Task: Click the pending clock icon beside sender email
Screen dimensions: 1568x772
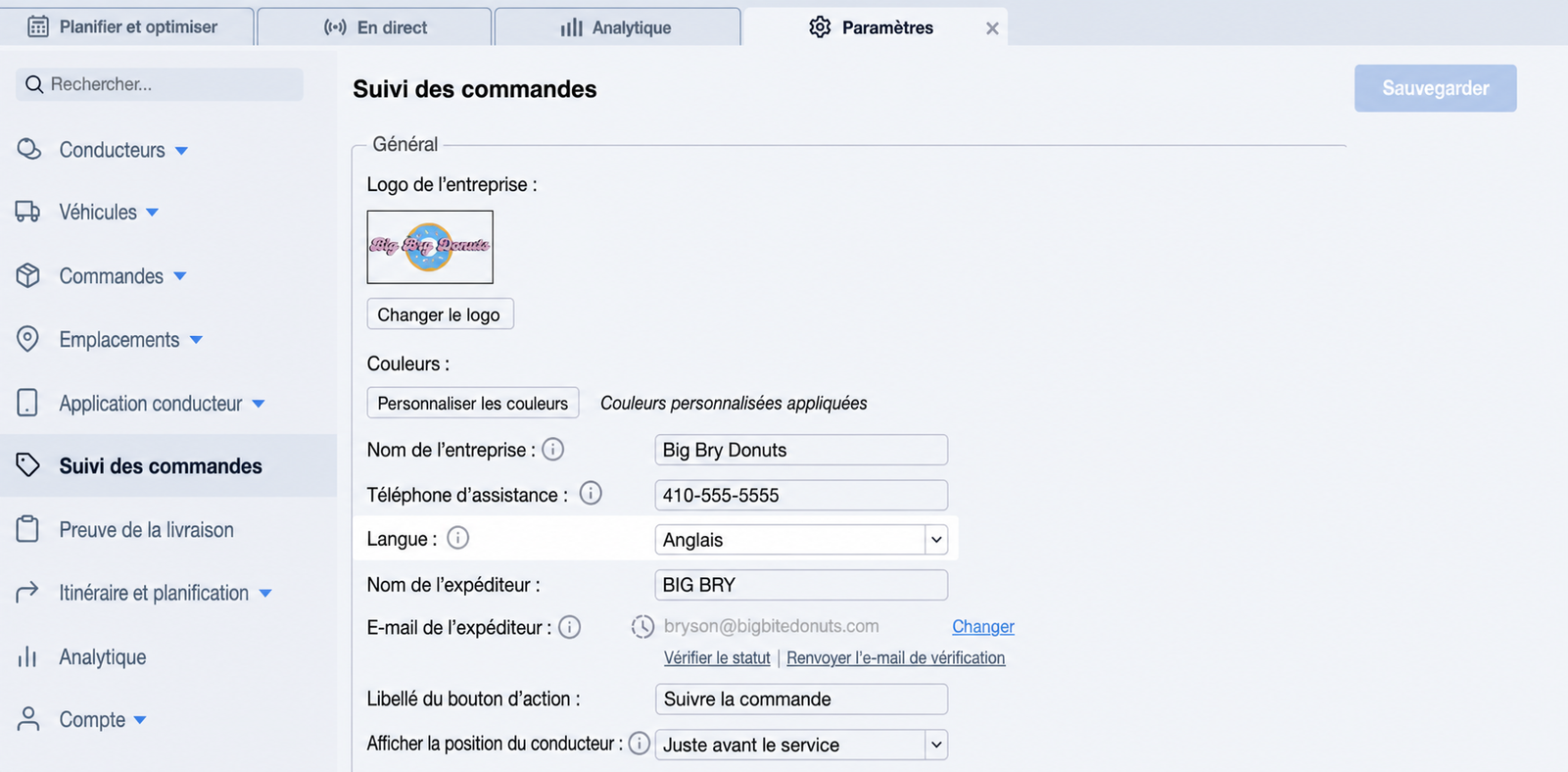Action: tap(642, 627)
